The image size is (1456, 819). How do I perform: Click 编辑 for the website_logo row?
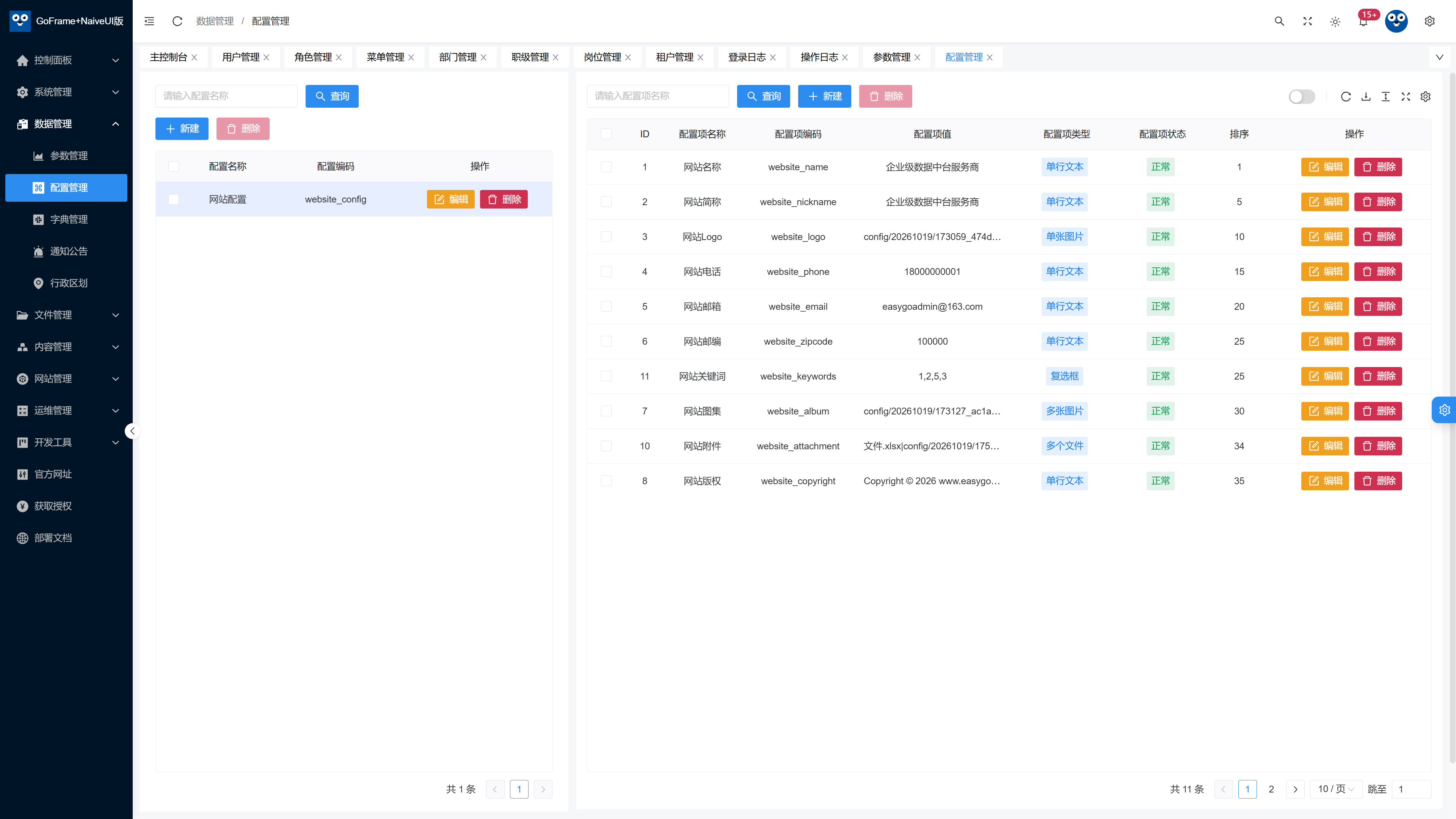pyautogui.click(x=1325, y=236)
